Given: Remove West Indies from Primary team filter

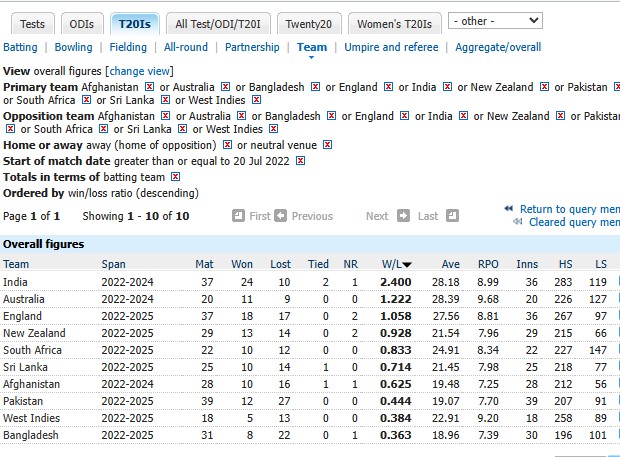Looking at the screenshot, I should [257, 100].
